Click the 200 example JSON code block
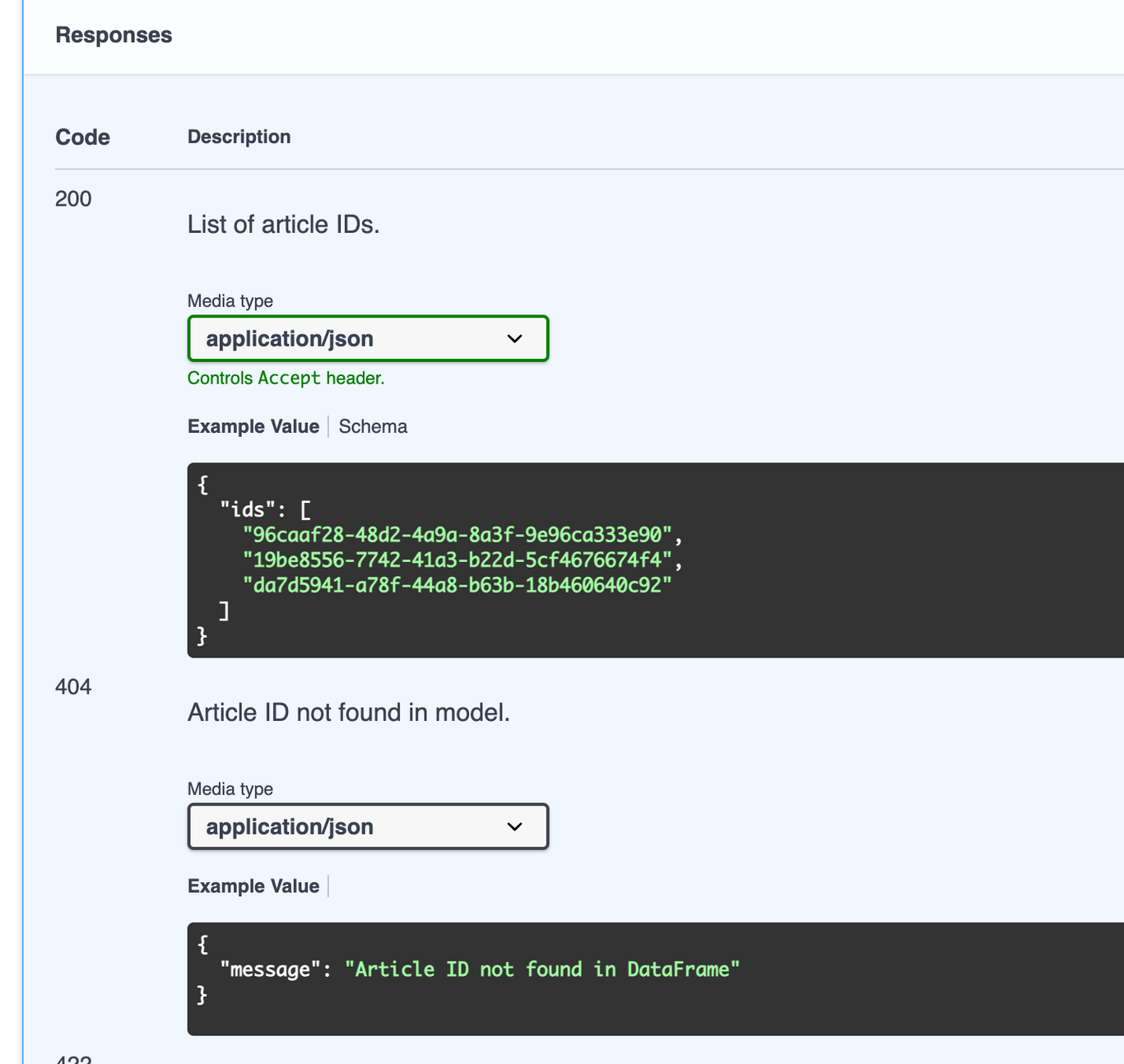Screen dimensions: 1124x1064 pyautogui.click(x=494, y=560)
